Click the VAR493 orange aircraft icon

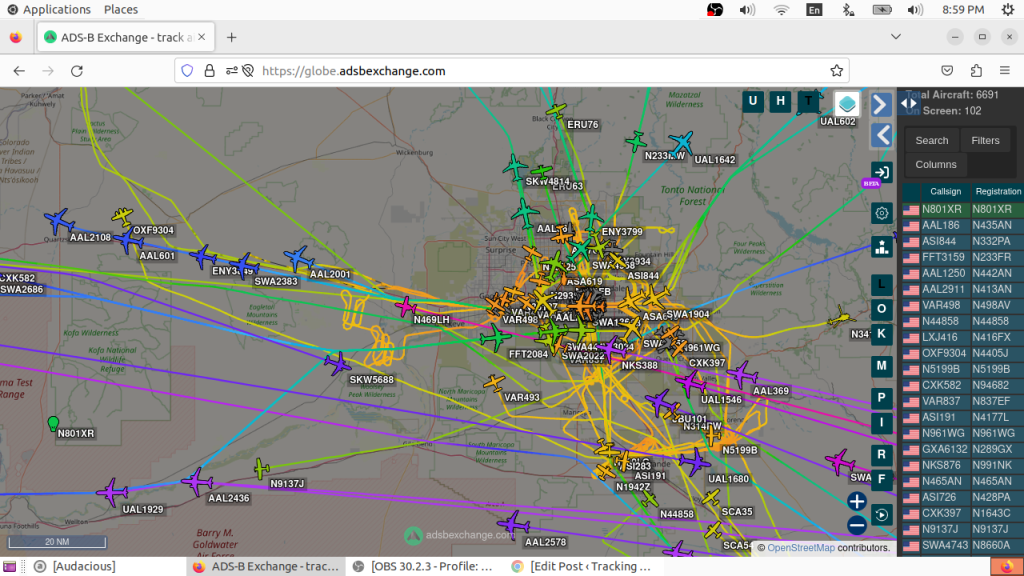(494, 383)
